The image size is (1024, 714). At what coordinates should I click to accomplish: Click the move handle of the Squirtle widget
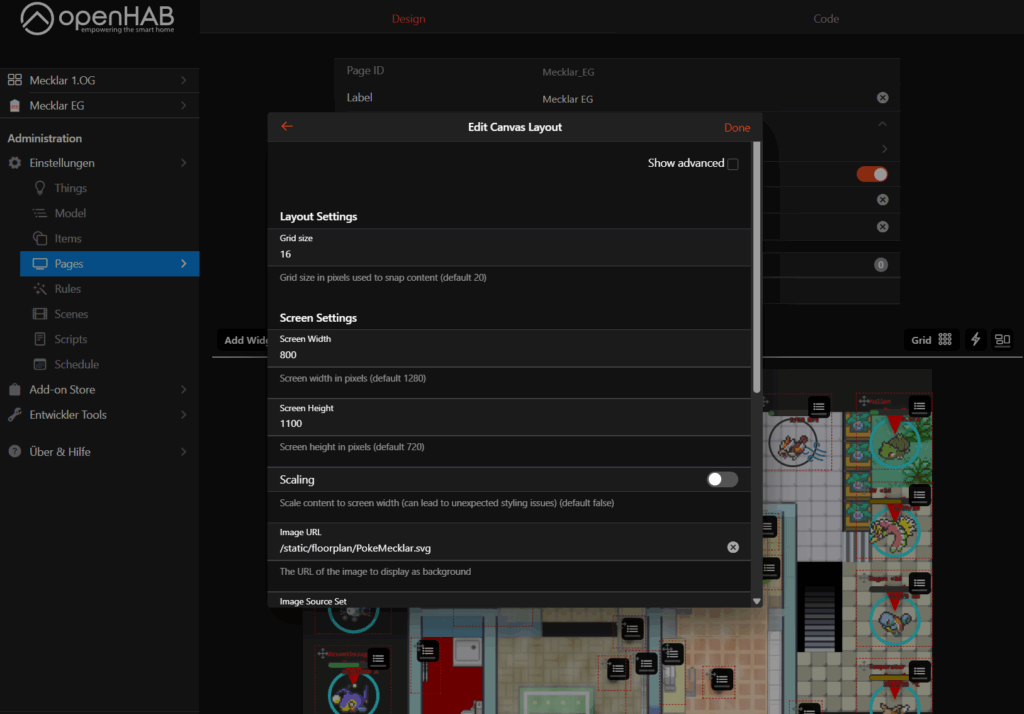(863, 577)
